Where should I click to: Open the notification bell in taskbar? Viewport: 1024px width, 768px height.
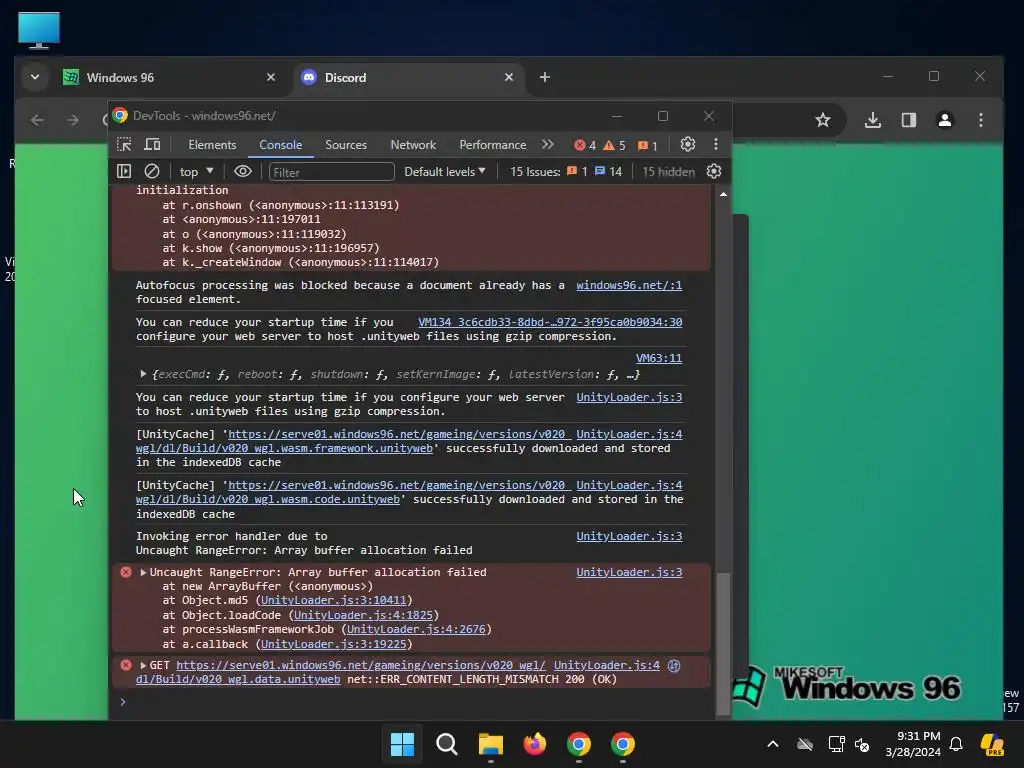956,744
